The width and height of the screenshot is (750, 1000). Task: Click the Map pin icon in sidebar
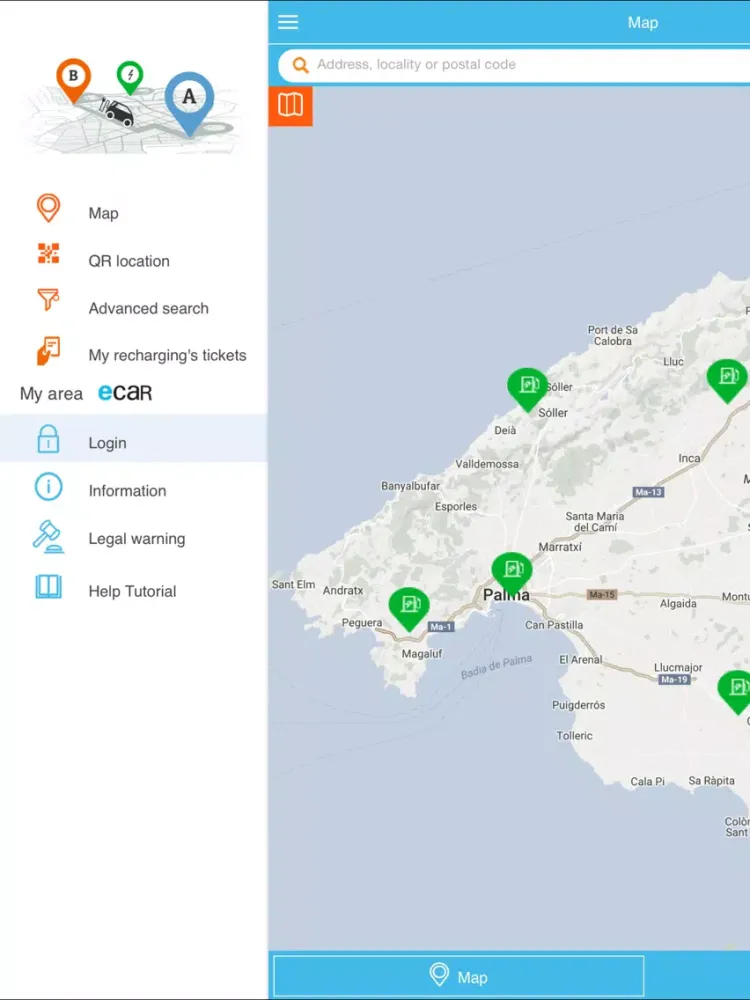coord(48,208)
